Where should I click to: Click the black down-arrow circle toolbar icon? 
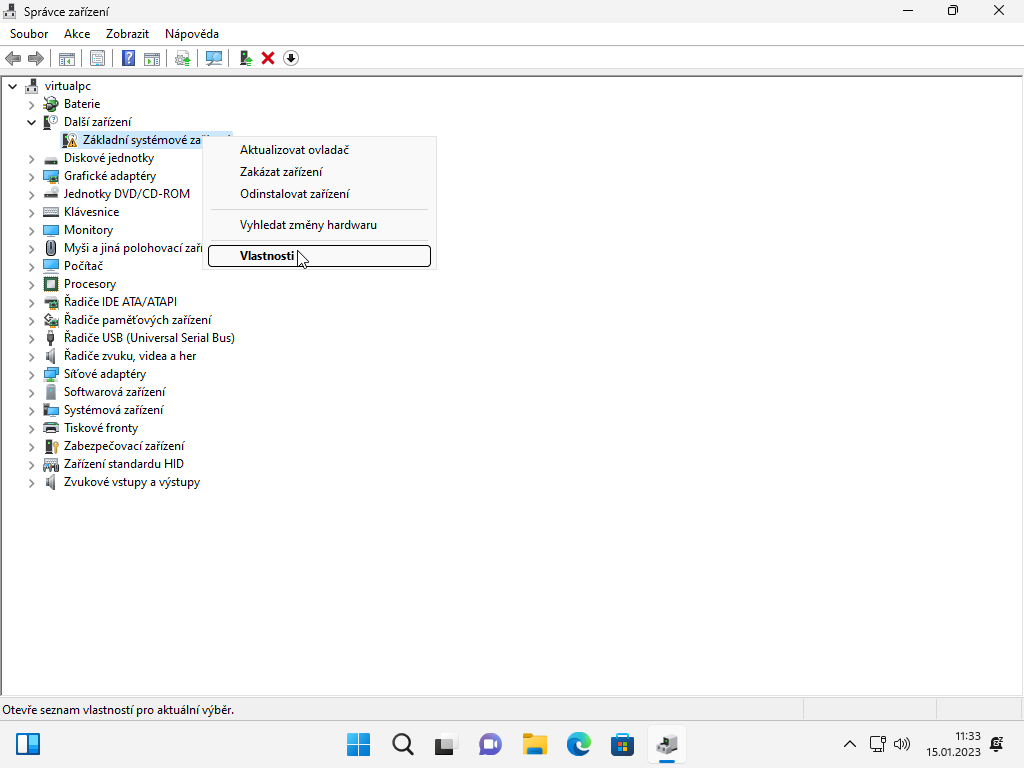point(291,58)
